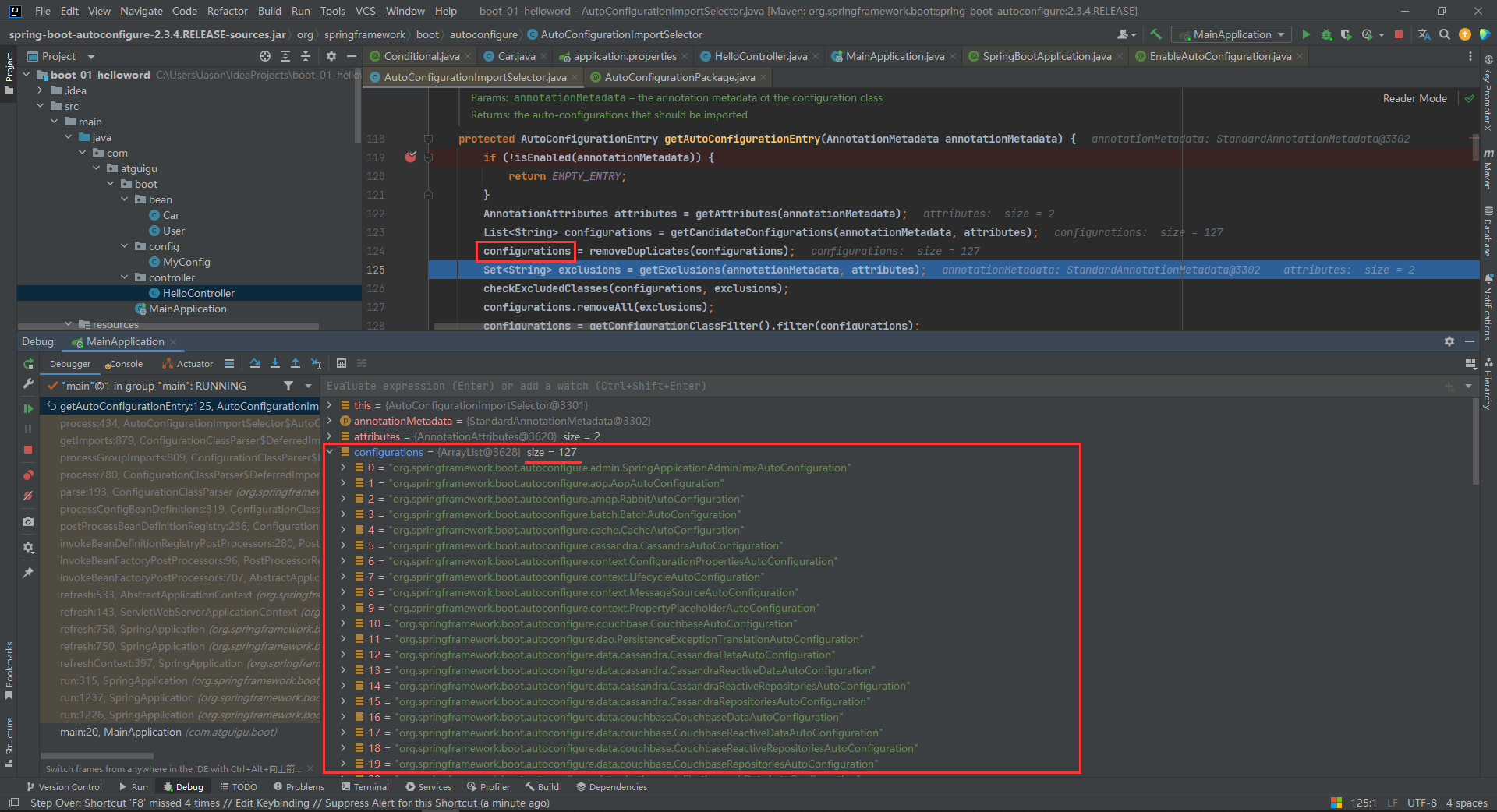Viewport: 1497px width, 812px height.
Task: Toggle the breakpoint on line 119
Action: tap(411, 157)
